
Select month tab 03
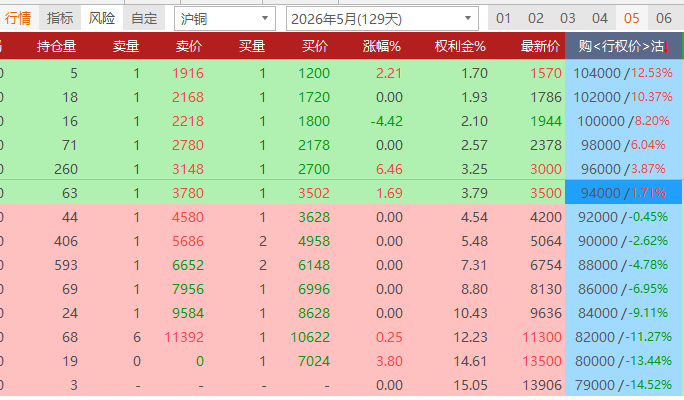coord(568,18)
